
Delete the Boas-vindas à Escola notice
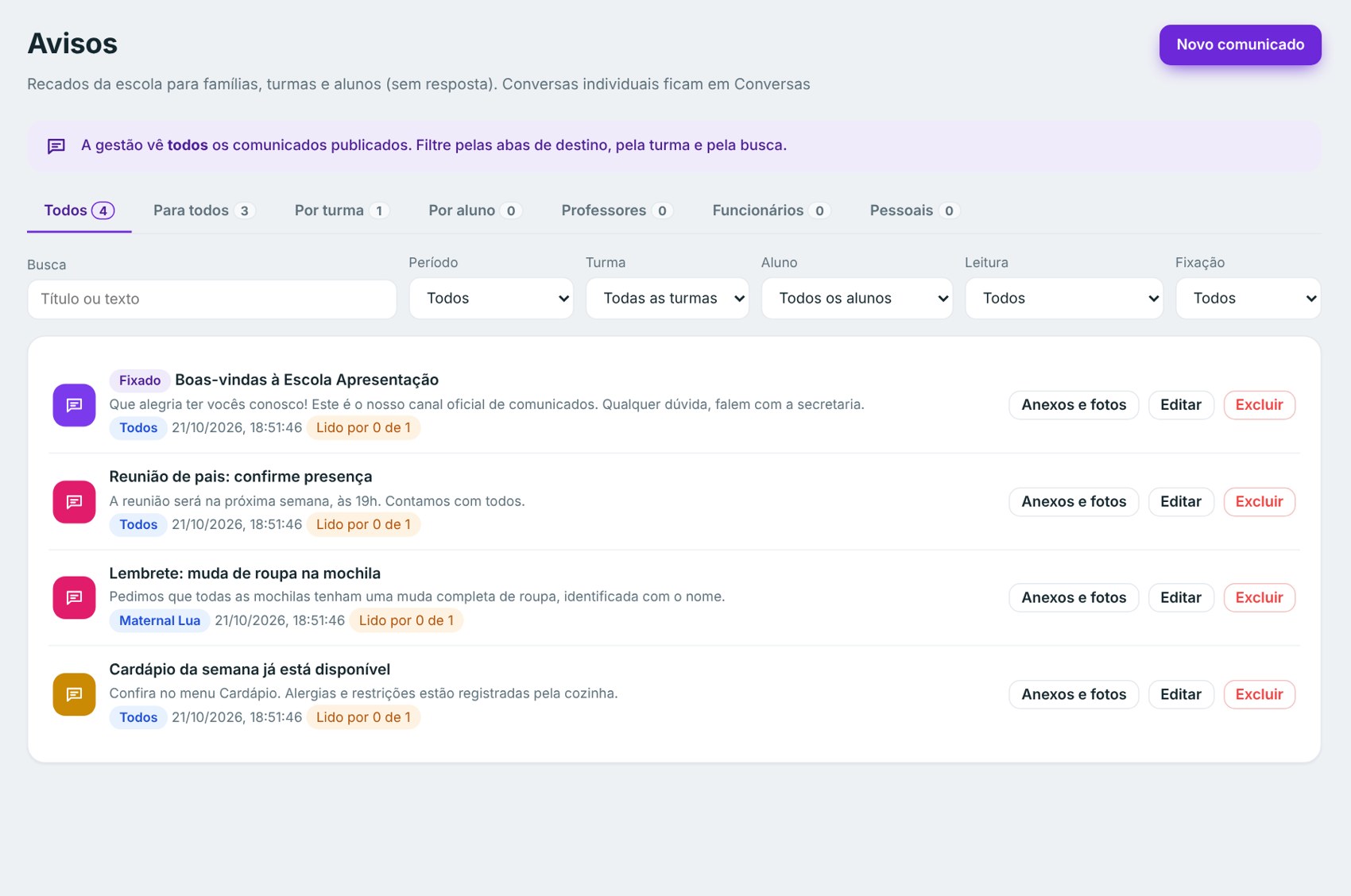(1259, 405)
